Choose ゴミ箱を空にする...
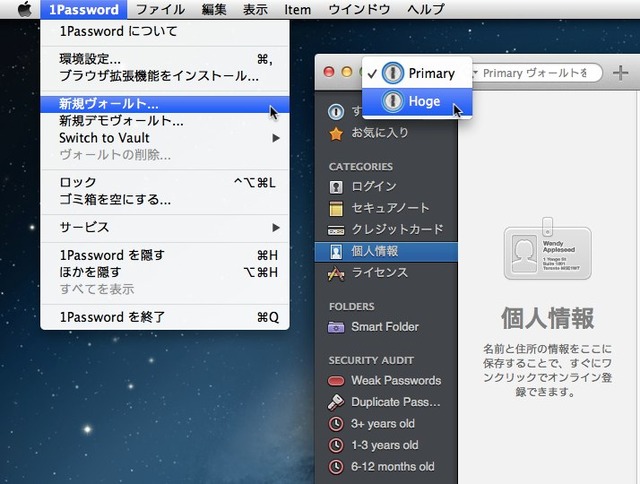This screenshot has width=640, height=484. [x=165, y=200]
